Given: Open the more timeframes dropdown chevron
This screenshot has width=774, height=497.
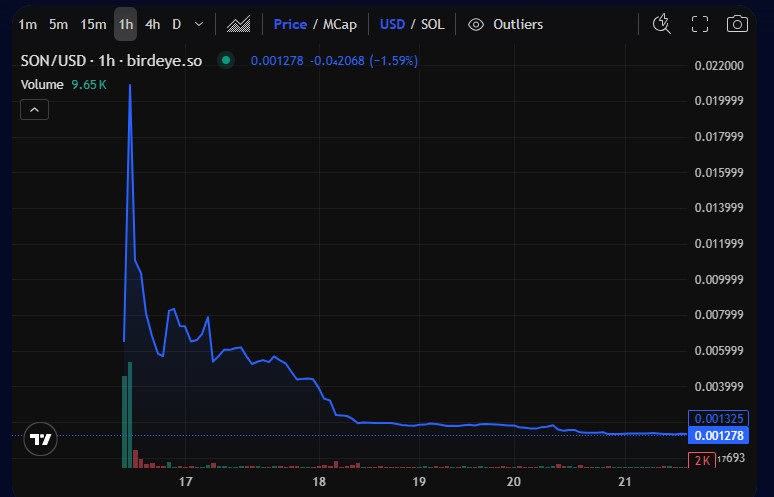Looking at the screenshot, I should 199,24.
